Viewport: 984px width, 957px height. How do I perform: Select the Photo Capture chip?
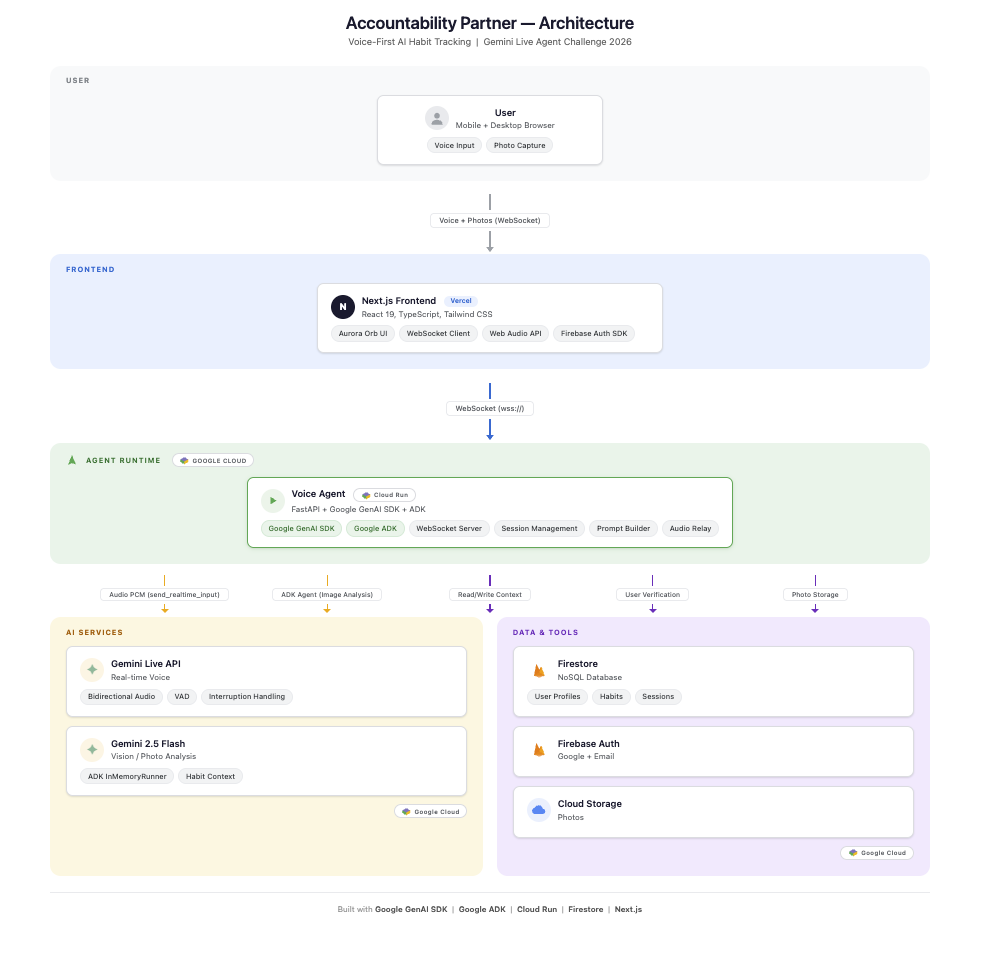(519, 145)
